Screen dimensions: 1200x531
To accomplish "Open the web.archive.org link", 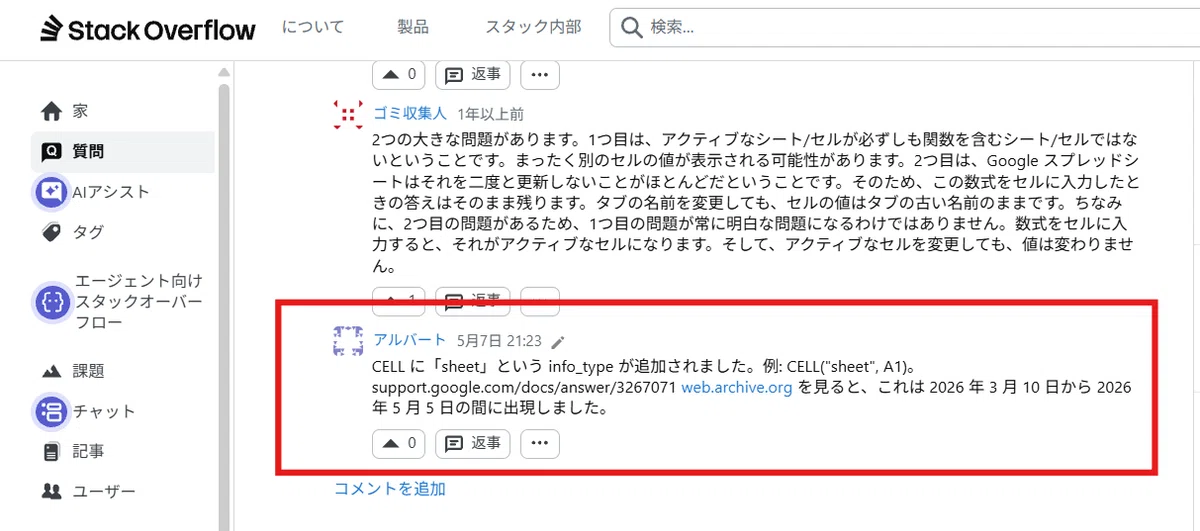I will [x=737, y=387].
